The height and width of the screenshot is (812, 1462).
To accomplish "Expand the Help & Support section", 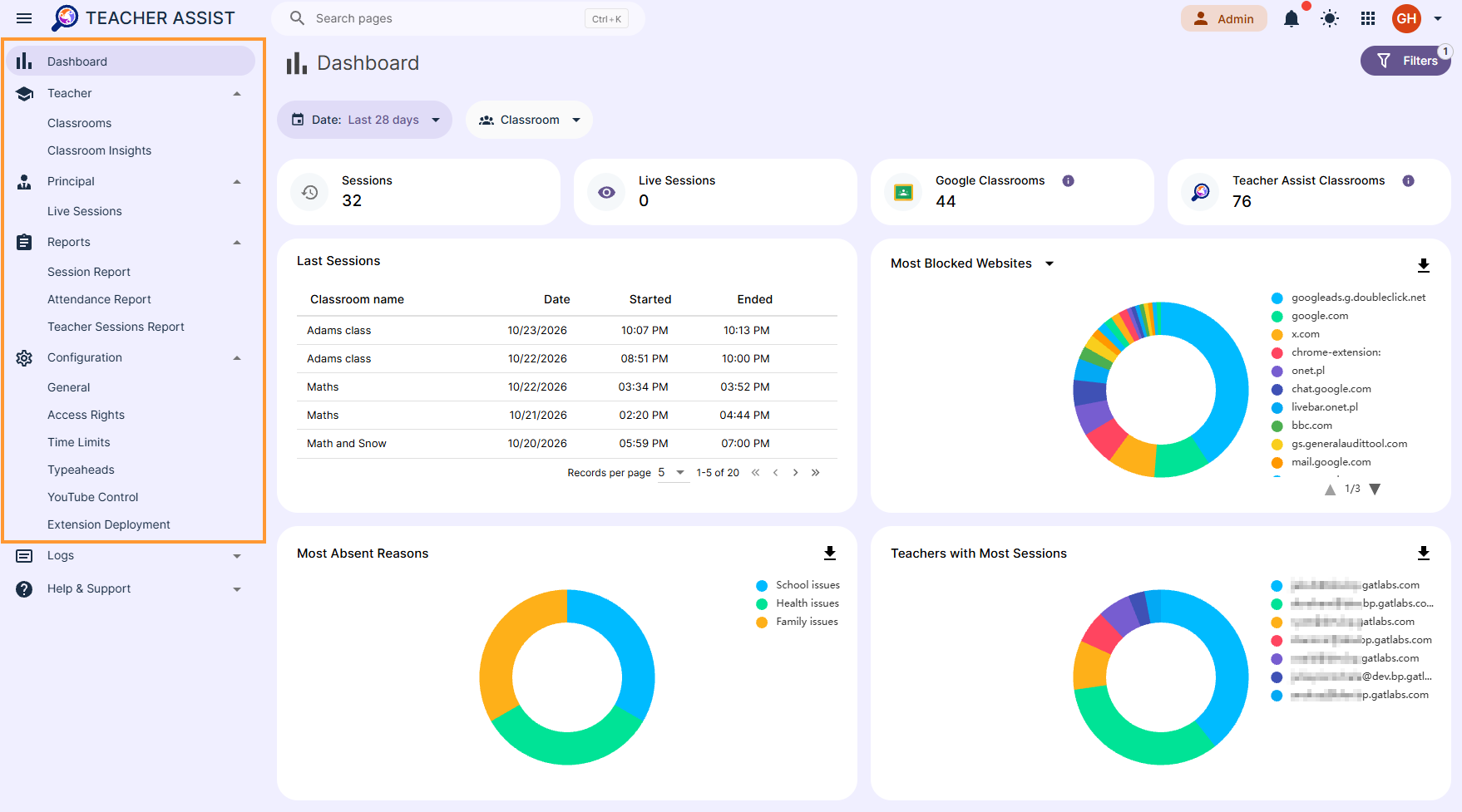I will point(237,589).
